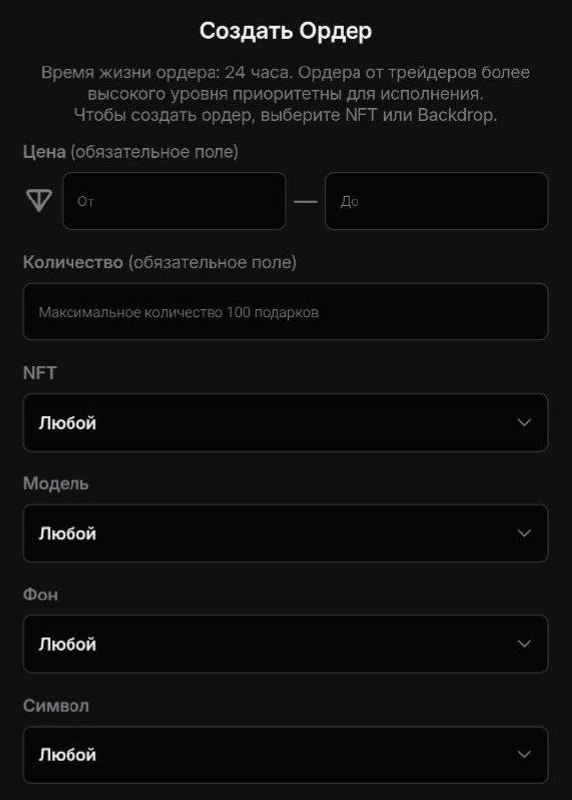The height and width of the screenshot is (800, 572).
Task: Click the chevron arrow in NFT selector
Action: [x=524, y=422]
